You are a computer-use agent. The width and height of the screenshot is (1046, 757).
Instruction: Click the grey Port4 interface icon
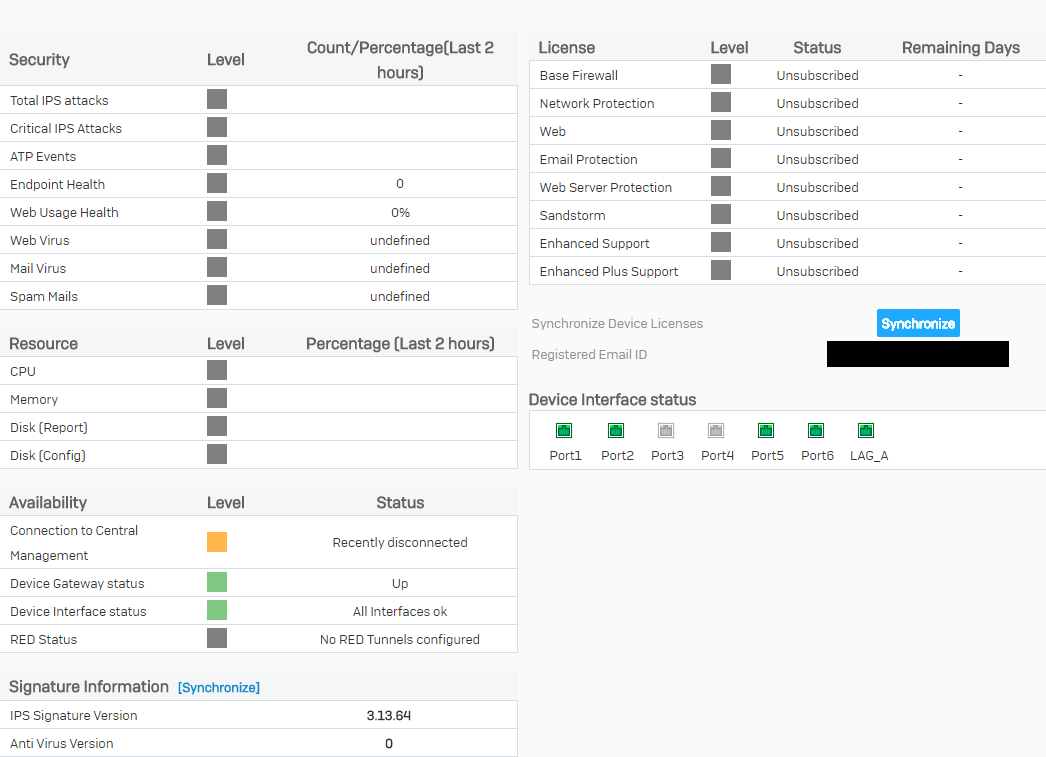(x=716, y=430)
